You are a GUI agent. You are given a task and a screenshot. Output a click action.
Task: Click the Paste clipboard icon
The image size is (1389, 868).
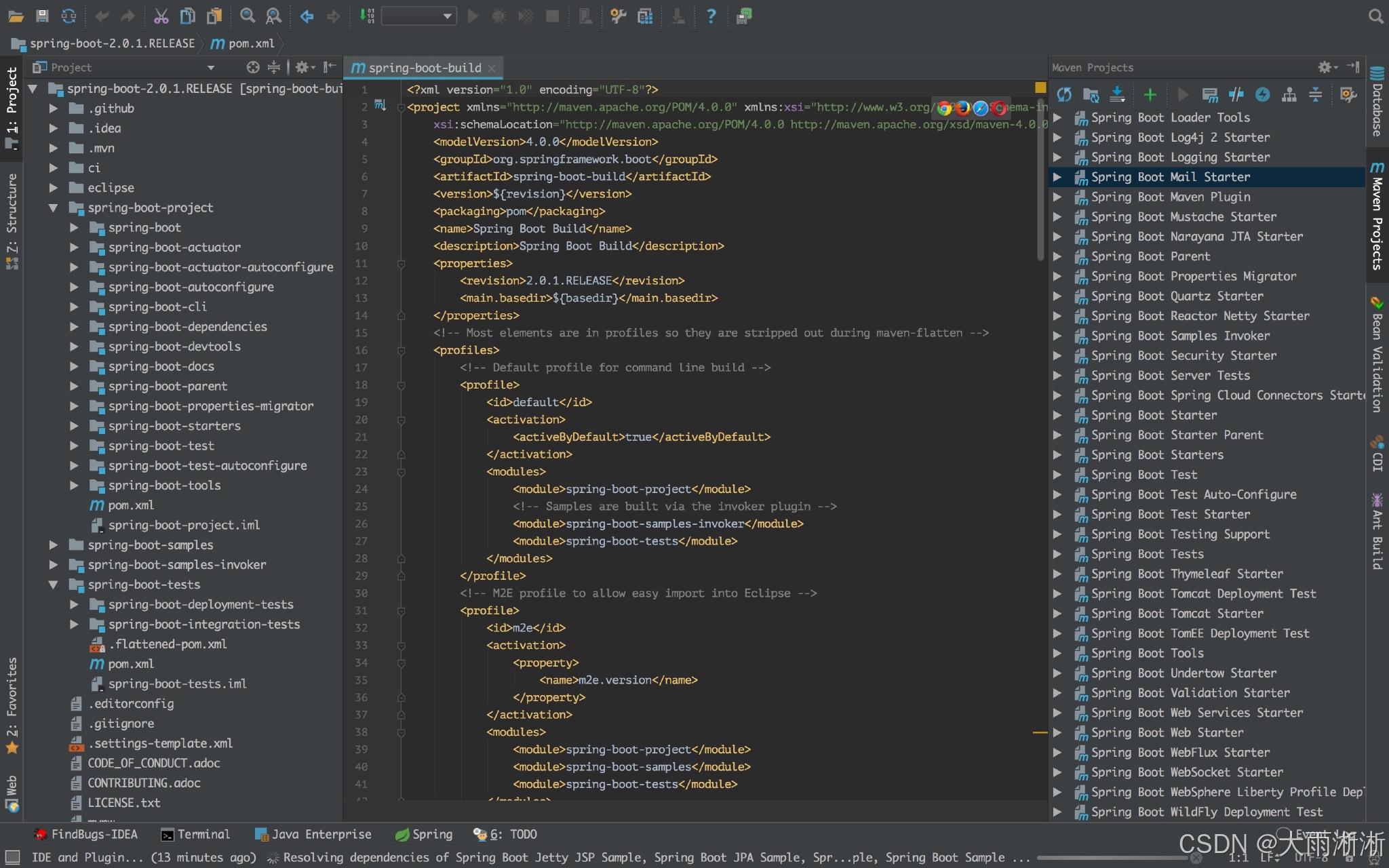215,16
